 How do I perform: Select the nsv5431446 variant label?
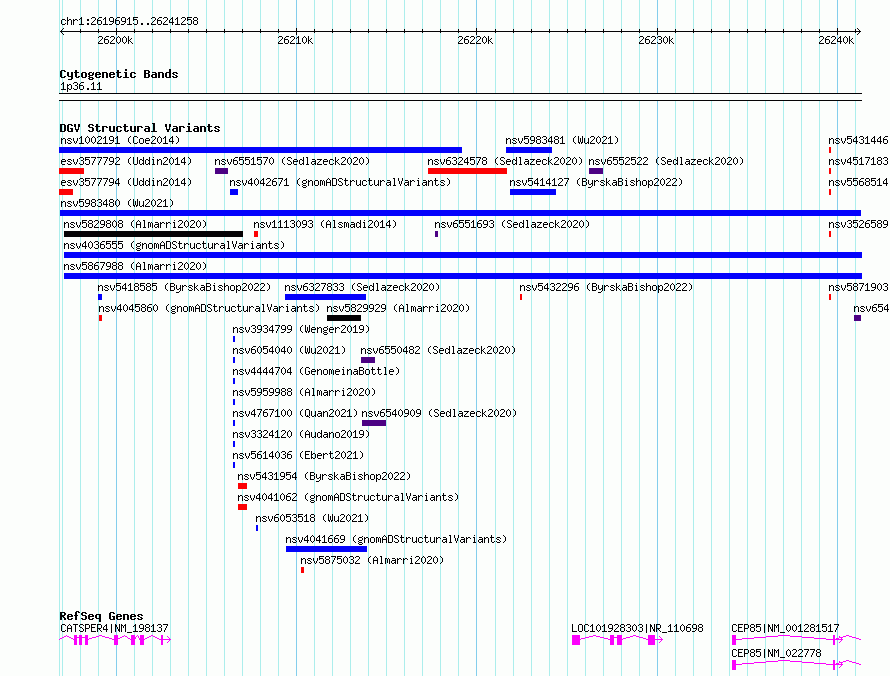(858, 140)
